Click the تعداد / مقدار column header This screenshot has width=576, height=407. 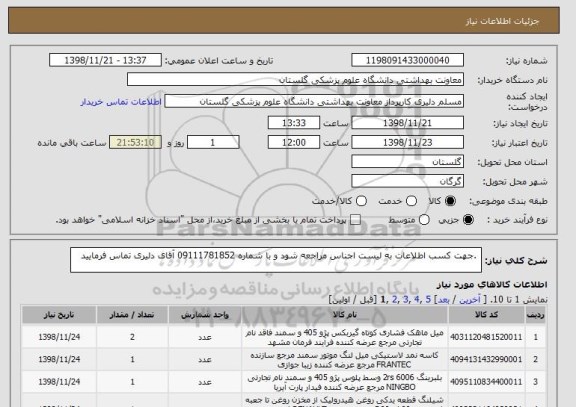tap(132, 315)
